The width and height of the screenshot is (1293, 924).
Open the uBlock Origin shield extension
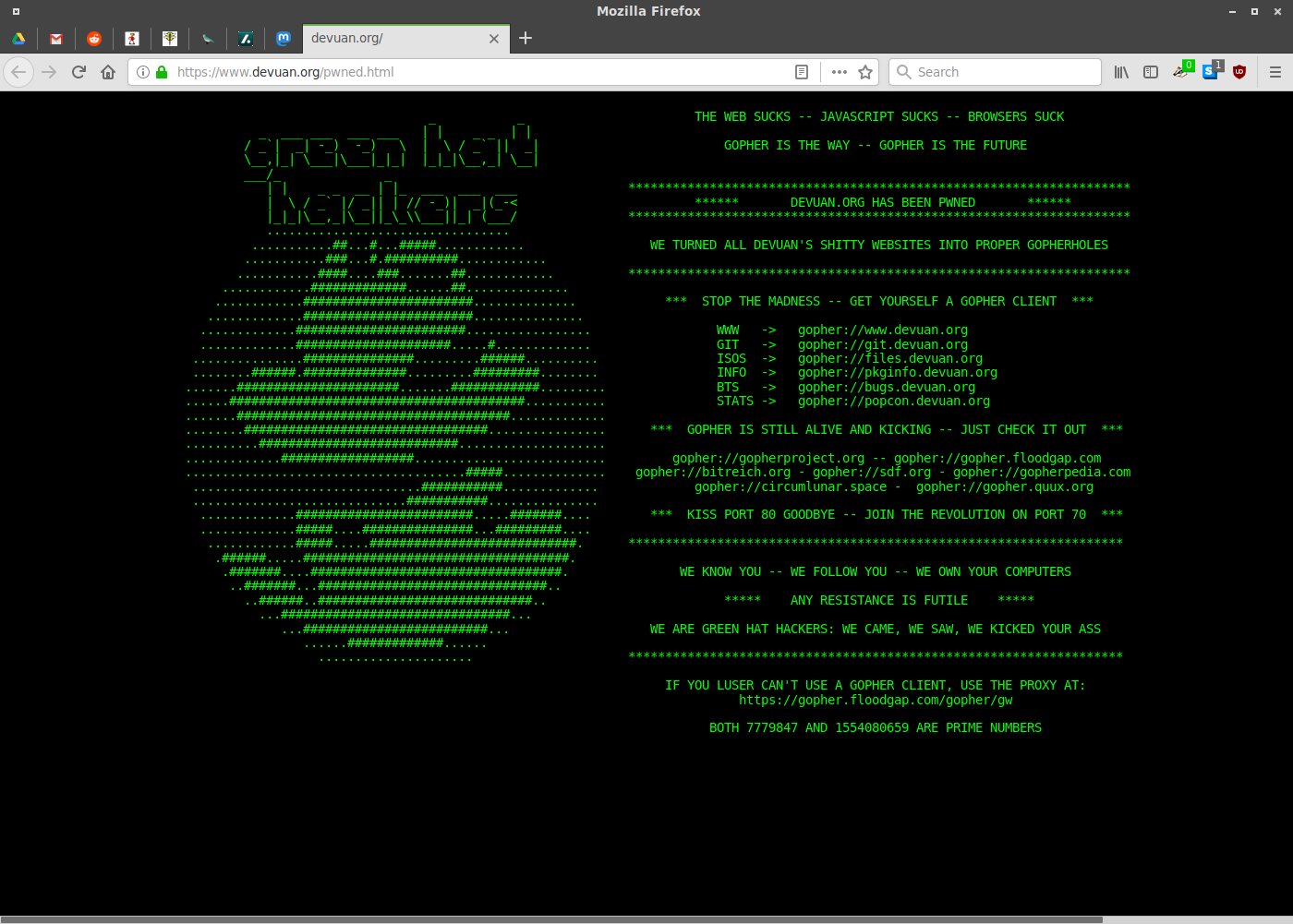point(1239,72)
